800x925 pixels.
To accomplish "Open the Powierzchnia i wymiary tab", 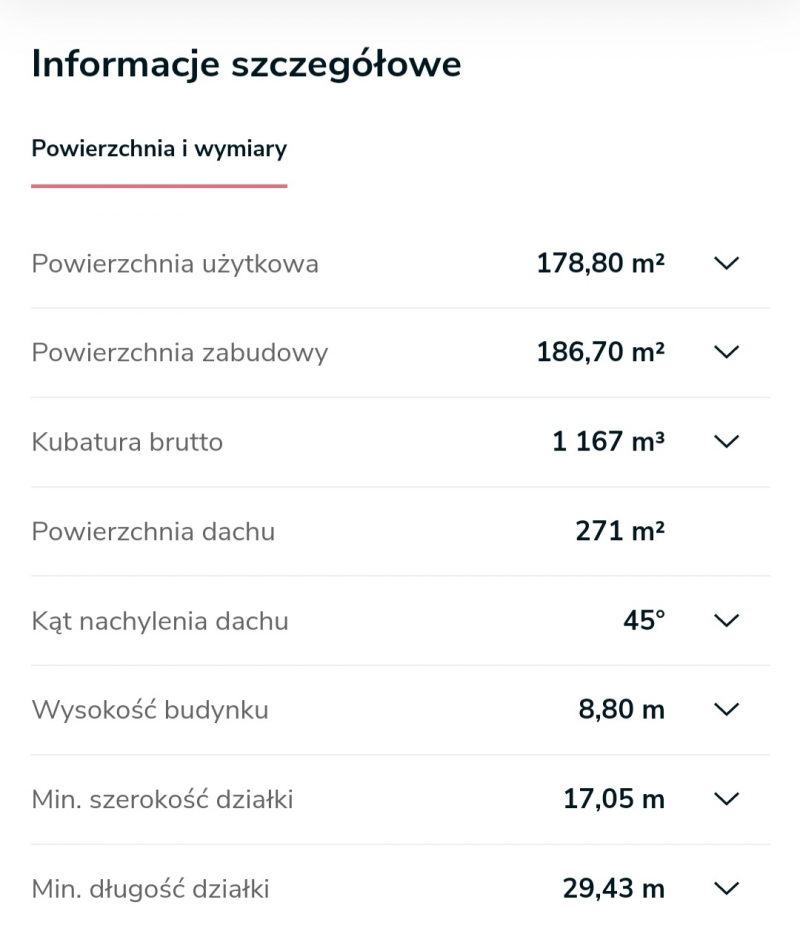I will click(x=159, y=149).
